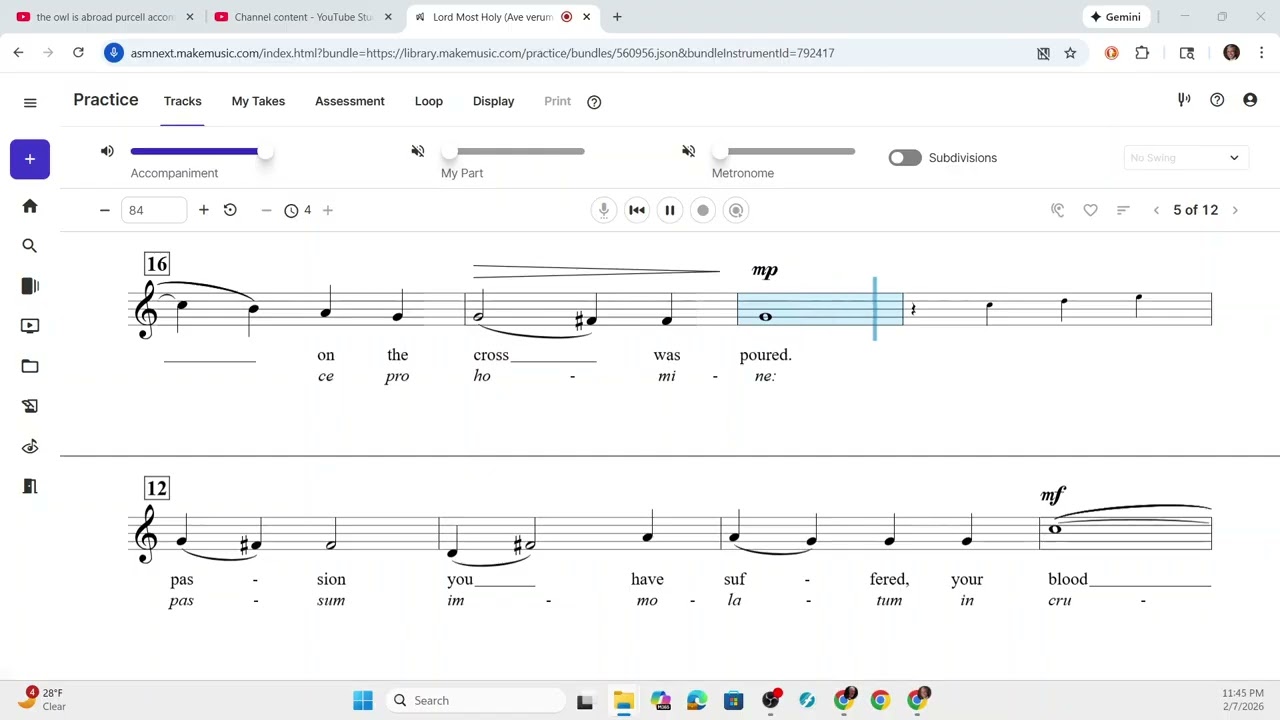Click the loop-record circular button
The image size is (1280, 720).
tap(736, 210)
